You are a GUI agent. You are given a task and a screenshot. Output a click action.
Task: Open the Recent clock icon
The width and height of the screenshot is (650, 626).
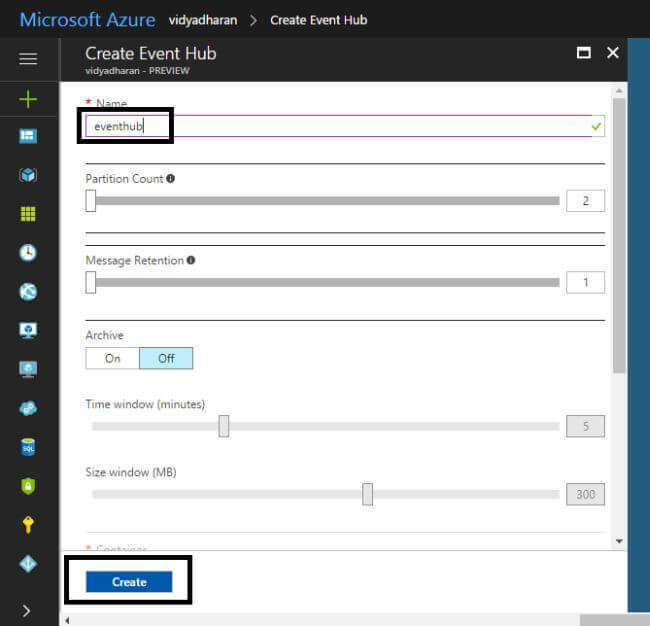coord(28,252)
